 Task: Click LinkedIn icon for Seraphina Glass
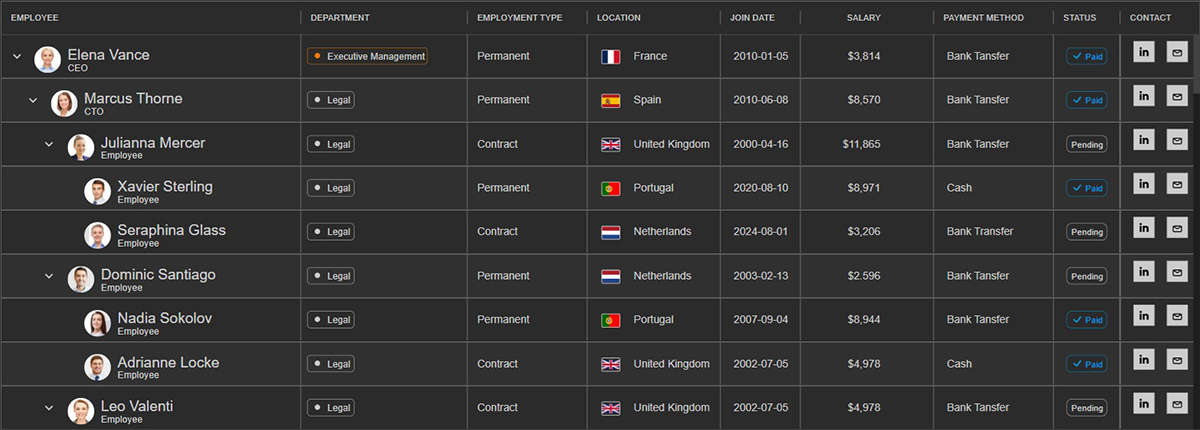click(x=1144, y=228)
